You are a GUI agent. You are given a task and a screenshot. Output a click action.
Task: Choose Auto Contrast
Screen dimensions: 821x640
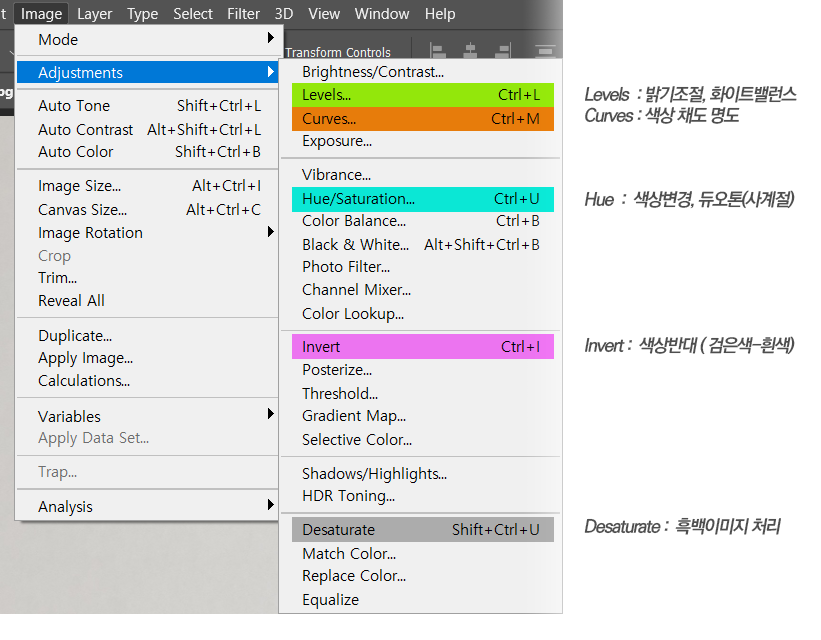point(148,129)
